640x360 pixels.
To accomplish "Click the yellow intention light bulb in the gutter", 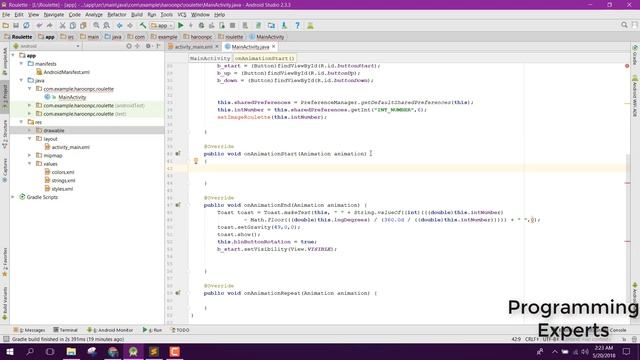I will click(196, 161).
